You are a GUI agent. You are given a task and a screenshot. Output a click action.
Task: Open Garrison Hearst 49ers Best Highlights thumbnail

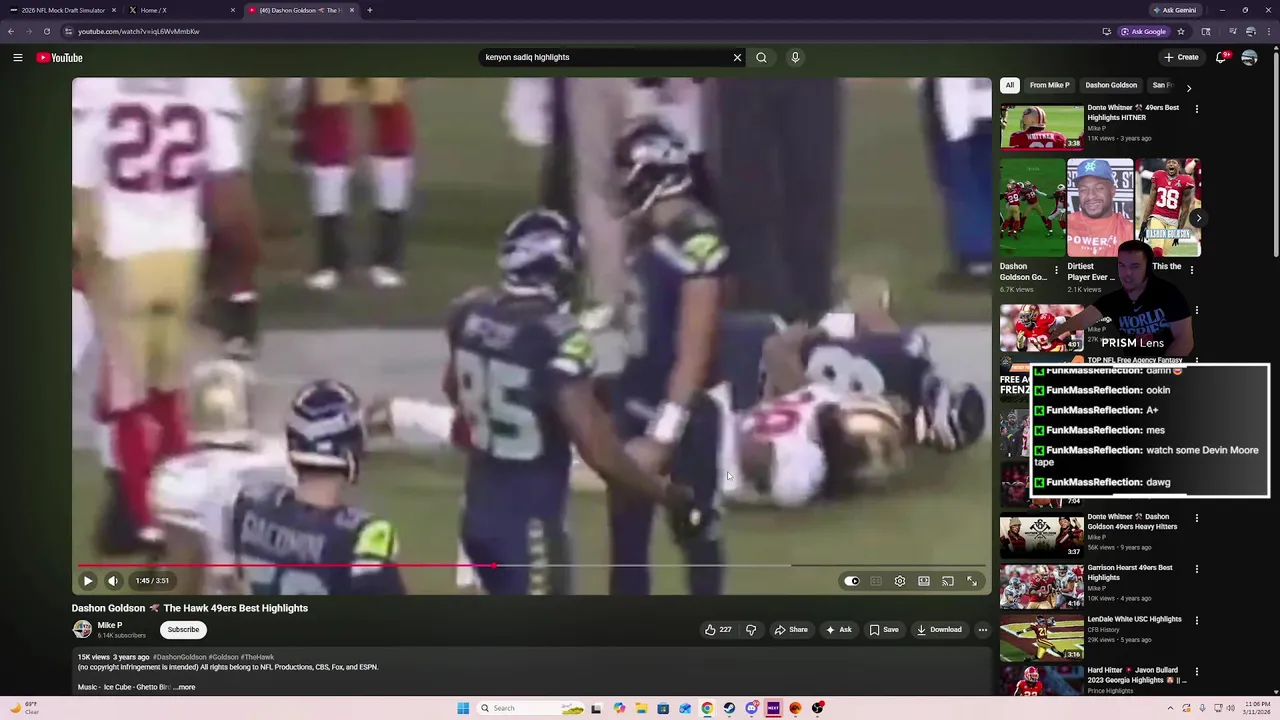[1042, 587]
